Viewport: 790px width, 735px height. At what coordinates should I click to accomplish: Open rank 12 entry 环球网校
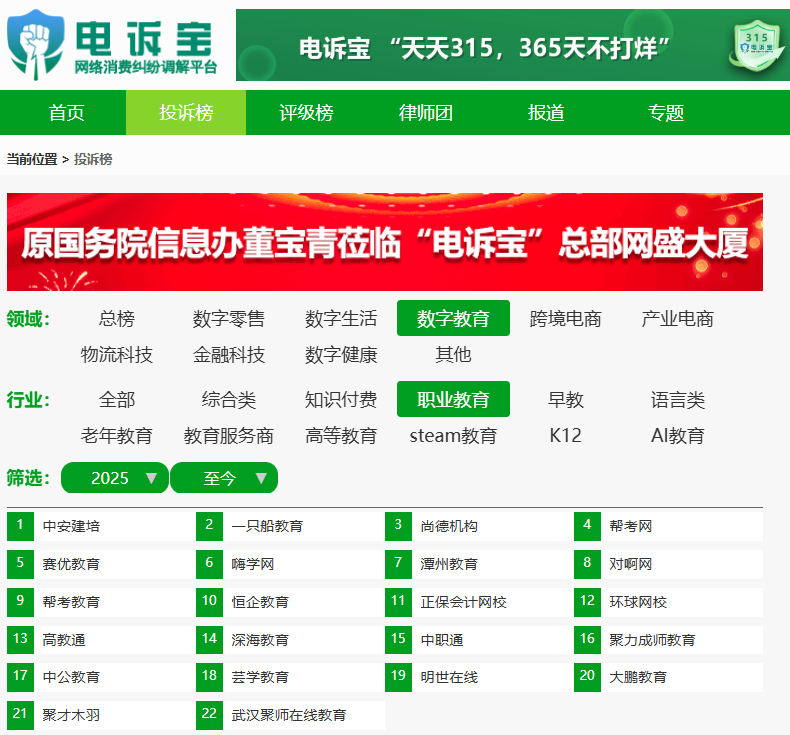pos(638,602)
